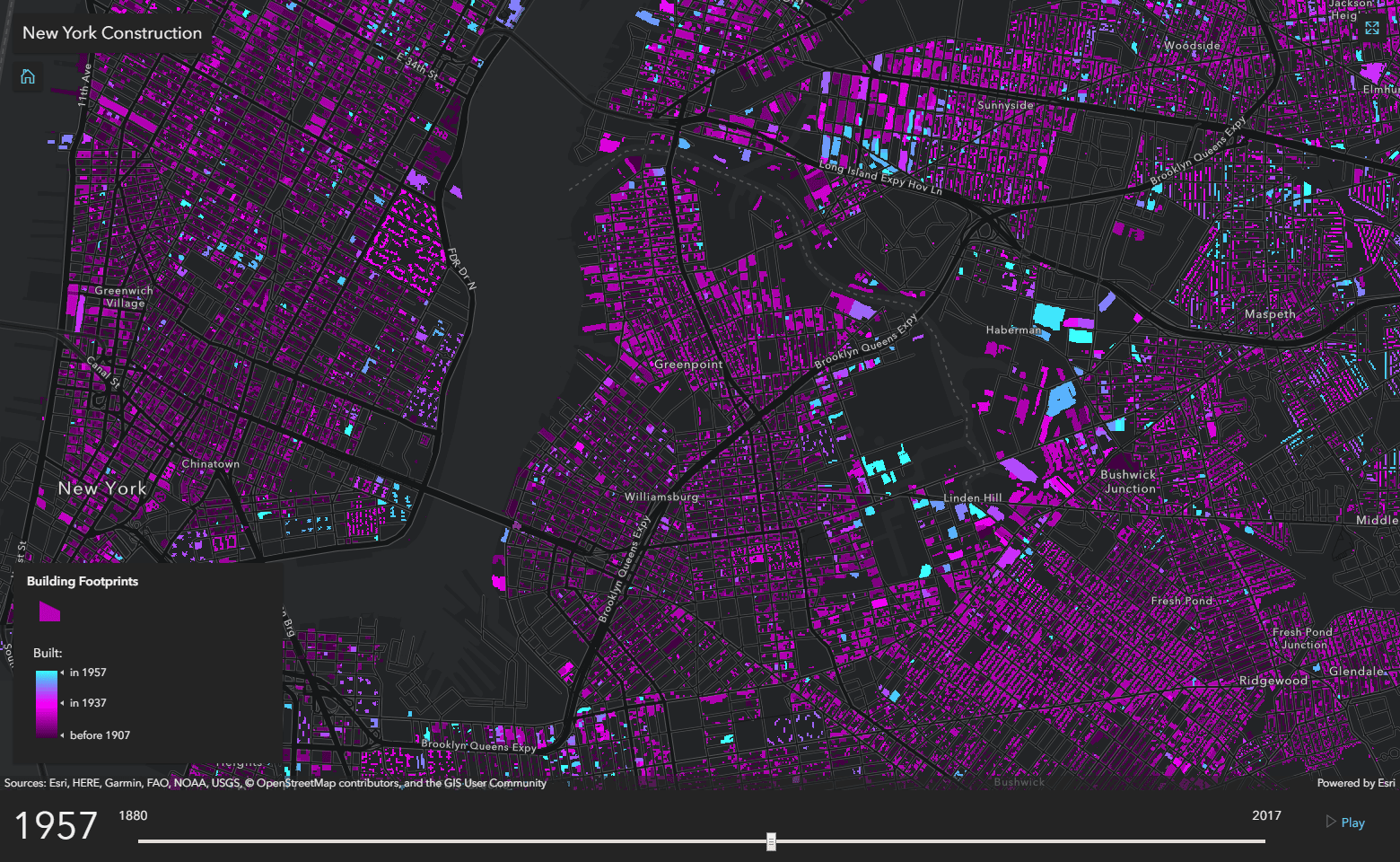Click the 1880 start year label
Screen dimensions: 1400x862
pos(133,815)
